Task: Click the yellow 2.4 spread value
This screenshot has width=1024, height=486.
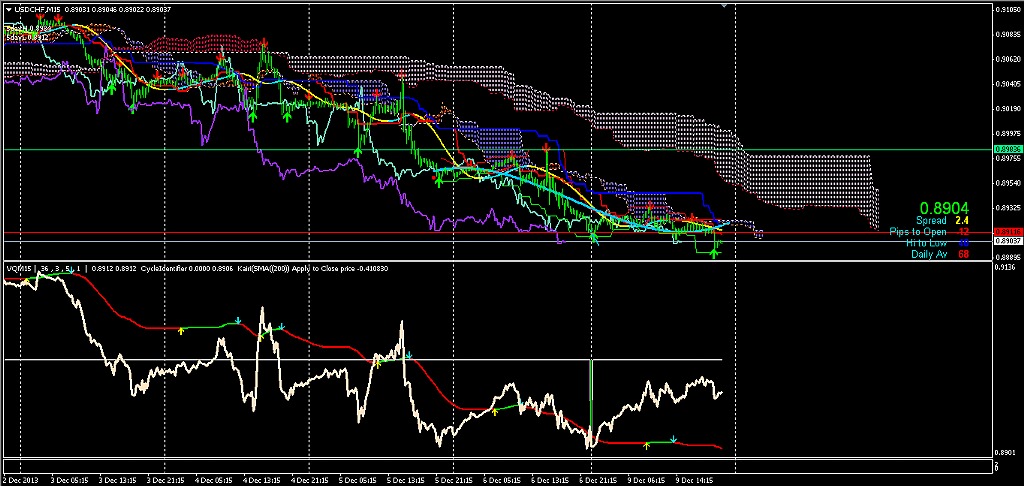Action: coord(961,221)
